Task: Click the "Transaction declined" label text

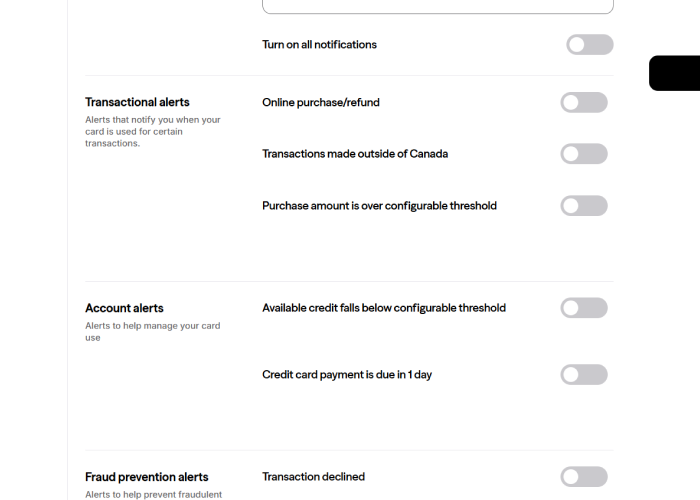Action: click(313, 477)
